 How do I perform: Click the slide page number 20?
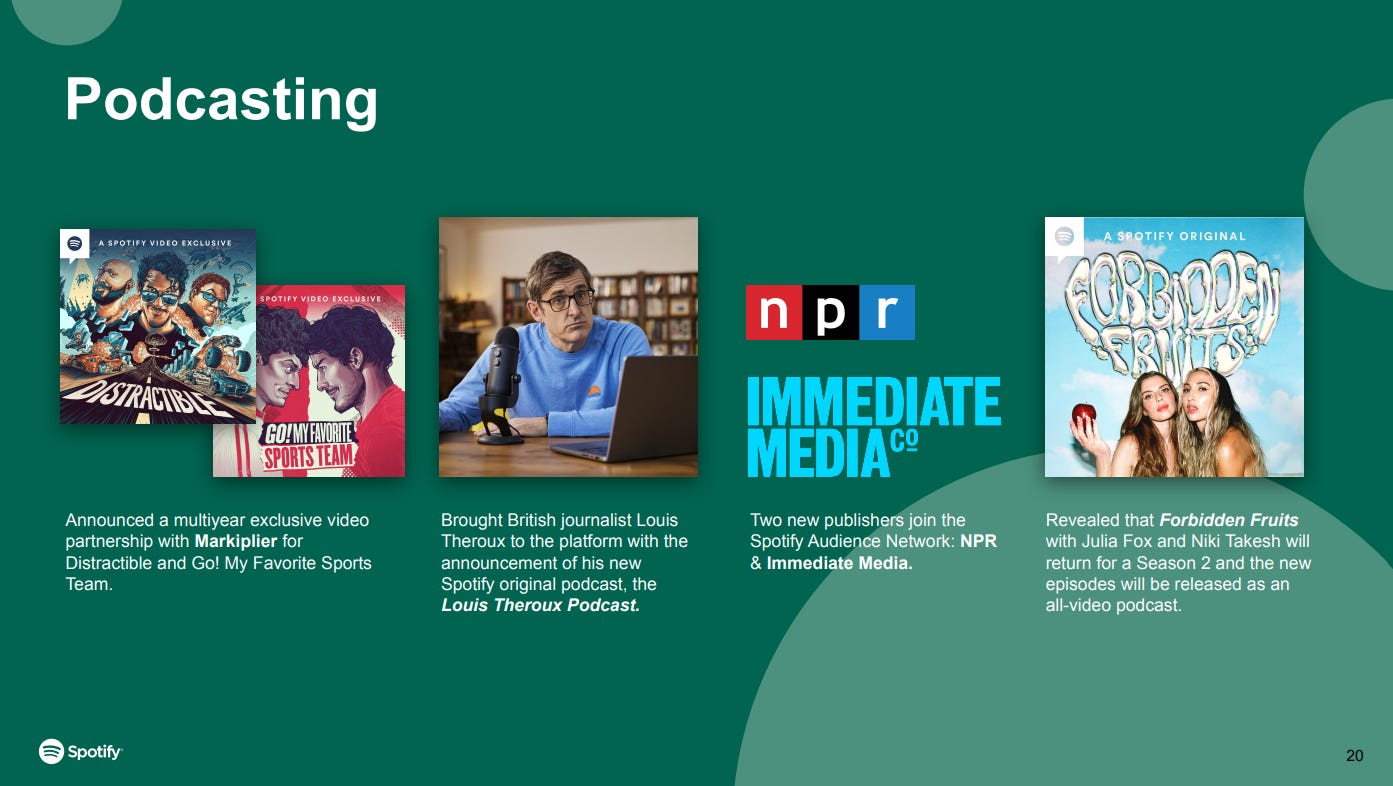point(1354,755)
